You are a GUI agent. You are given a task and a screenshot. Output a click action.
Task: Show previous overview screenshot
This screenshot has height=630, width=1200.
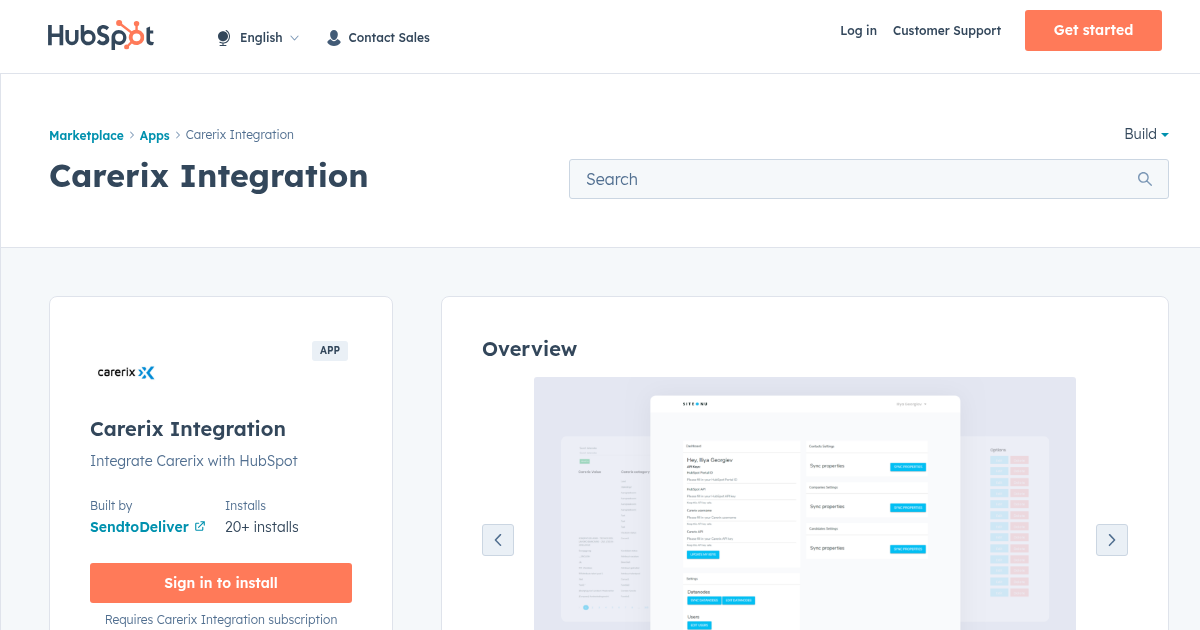click(x=498, y=540)
